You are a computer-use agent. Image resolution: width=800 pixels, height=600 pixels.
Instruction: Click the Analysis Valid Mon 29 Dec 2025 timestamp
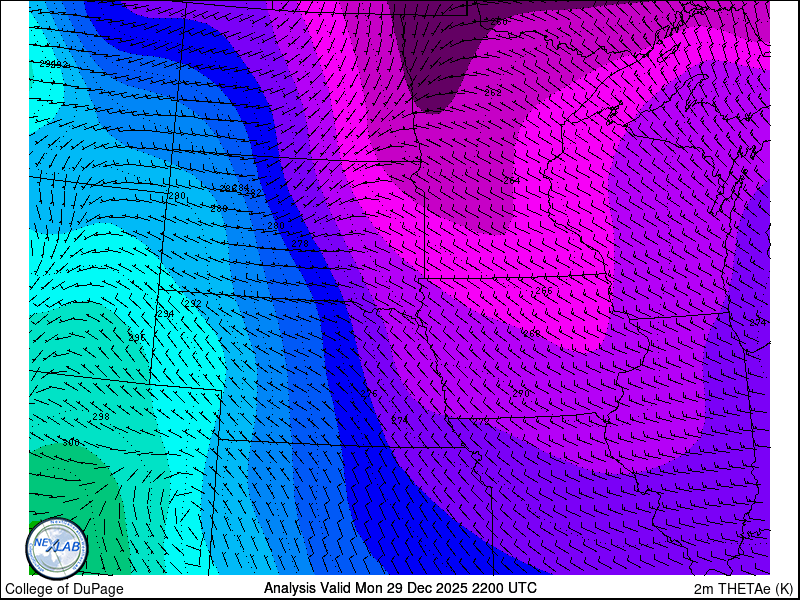click(x=400, y=588)
